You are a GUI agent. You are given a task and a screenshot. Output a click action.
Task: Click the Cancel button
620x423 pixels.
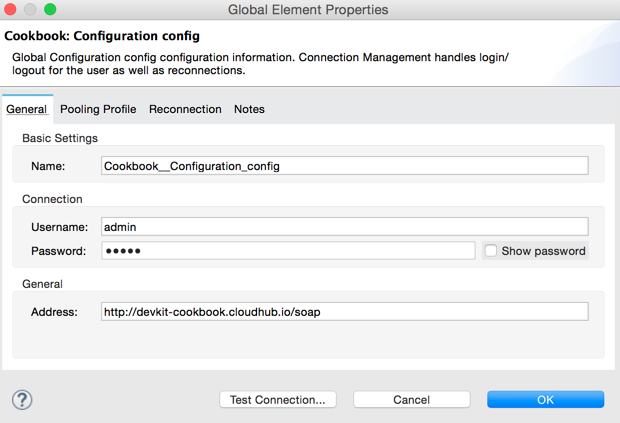pyautogui.click(x=411, y=399)
